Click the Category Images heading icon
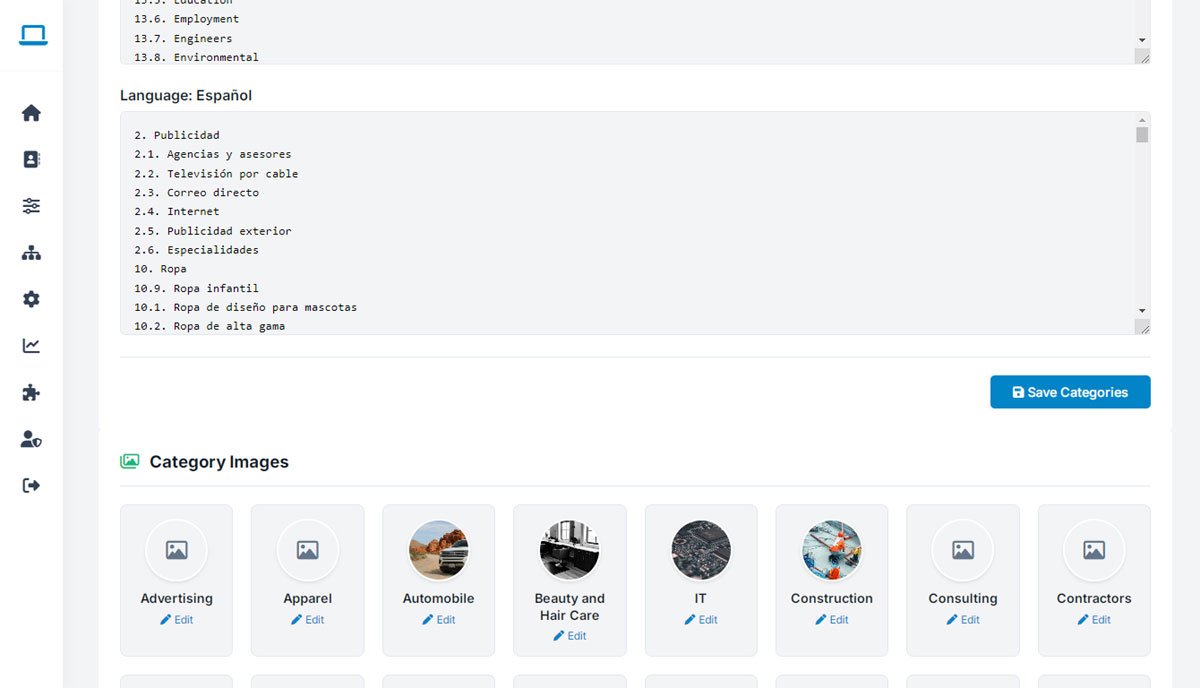This screenshot has height=688, width=1200. pos(130,462)
